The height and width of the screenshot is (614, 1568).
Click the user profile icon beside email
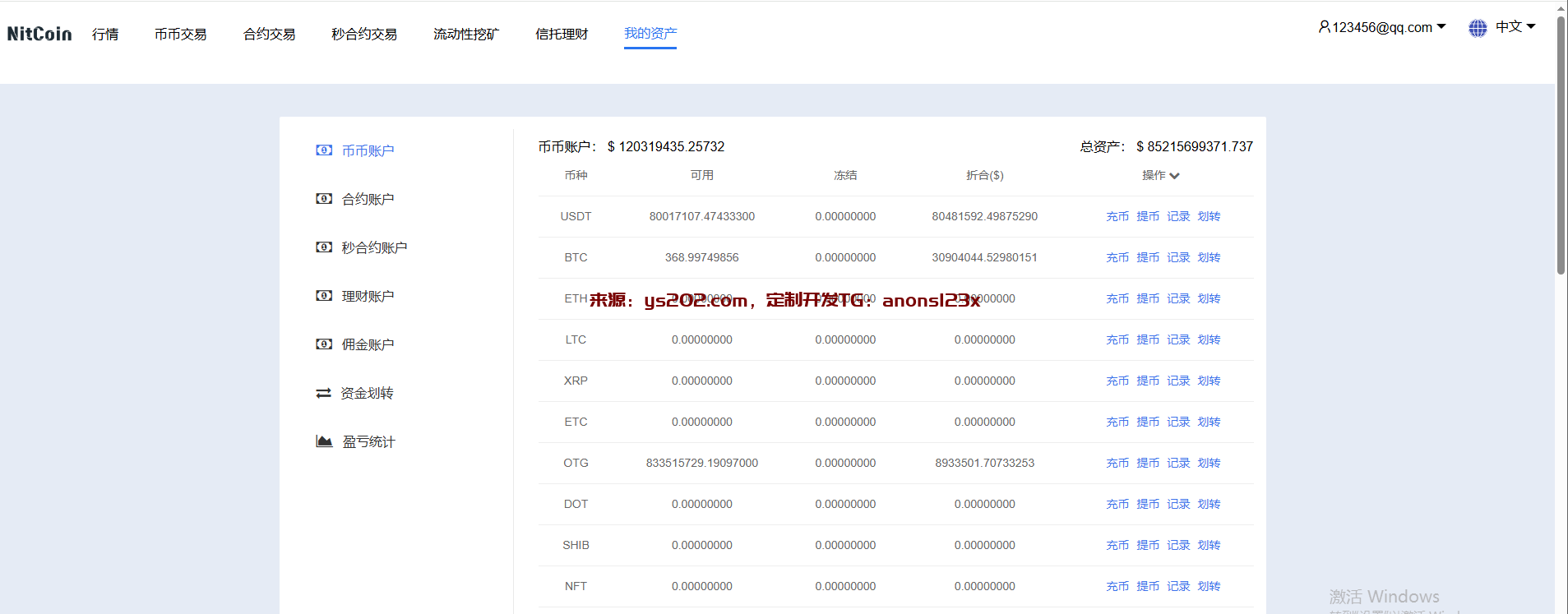1324,27
